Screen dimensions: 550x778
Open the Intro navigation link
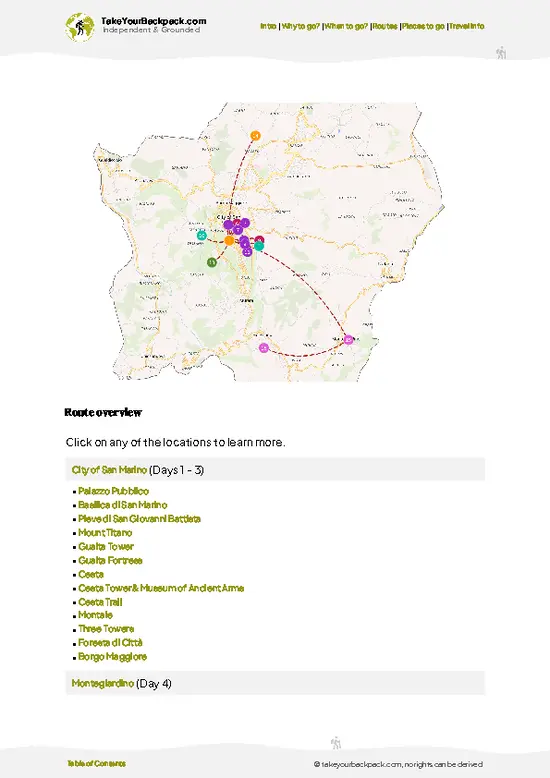(x=268, y=26)
